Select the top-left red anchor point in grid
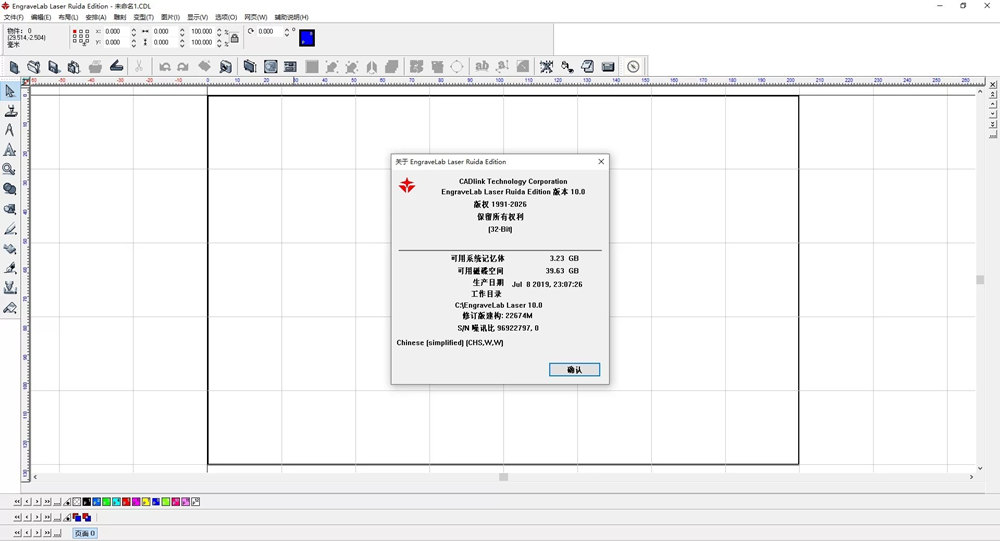This screenshot has height=541, width=1000. (x=75, y=31)
